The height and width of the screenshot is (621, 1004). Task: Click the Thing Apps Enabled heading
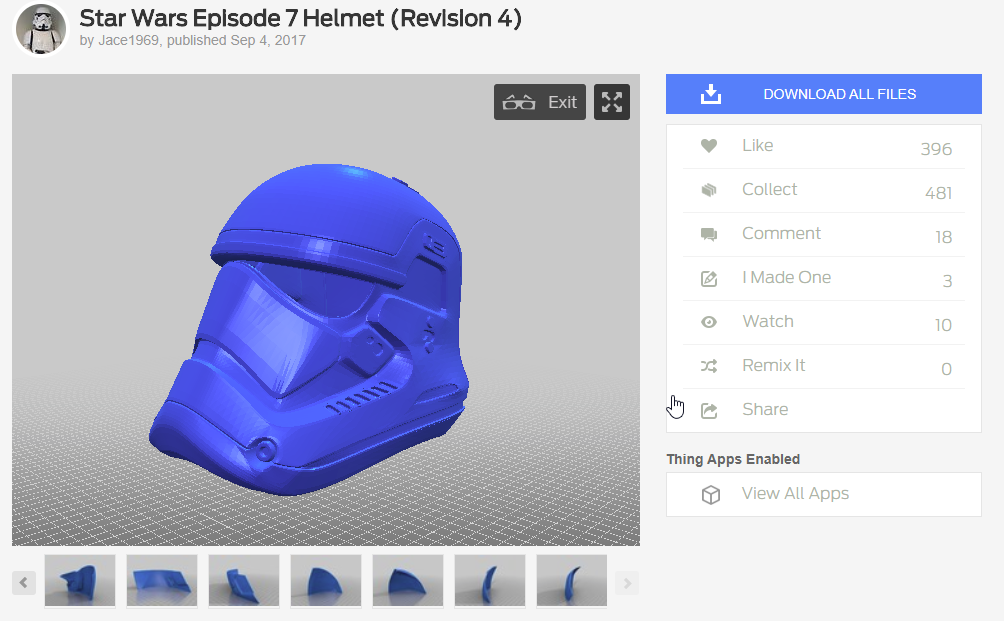pyautogui.click(x=733, y=459)
